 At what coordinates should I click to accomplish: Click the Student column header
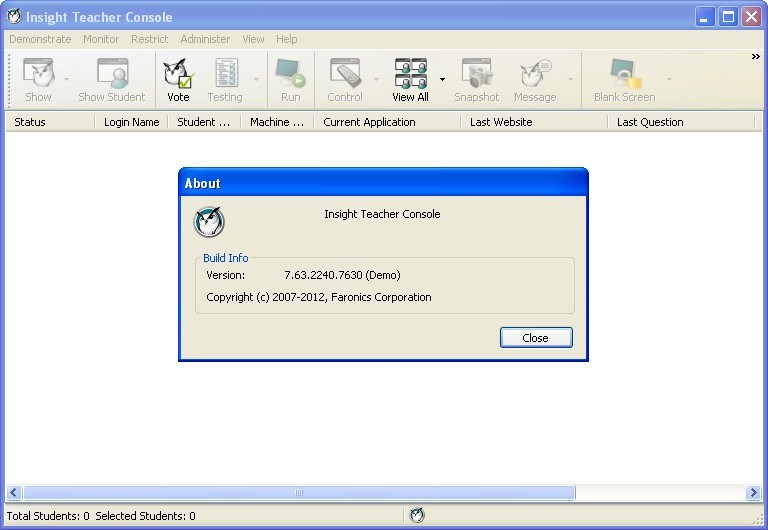click(204, 122)
